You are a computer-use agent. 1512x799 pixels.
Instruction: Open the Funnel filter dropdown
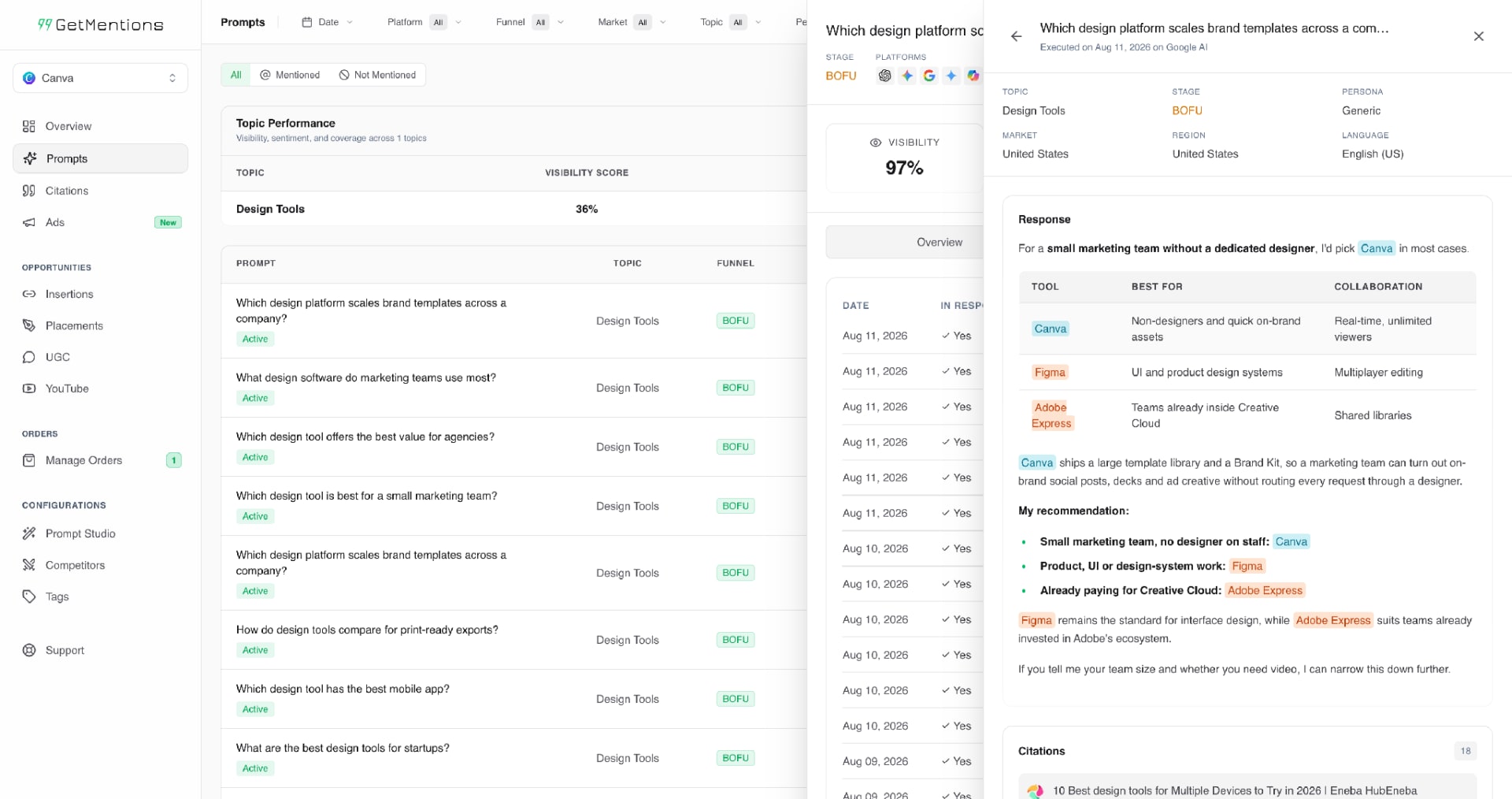coord(529,22)
